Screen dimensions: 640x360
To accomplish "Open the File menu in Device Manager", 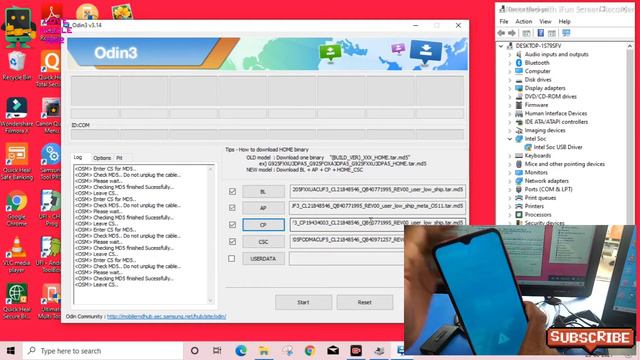I will 504,22.
